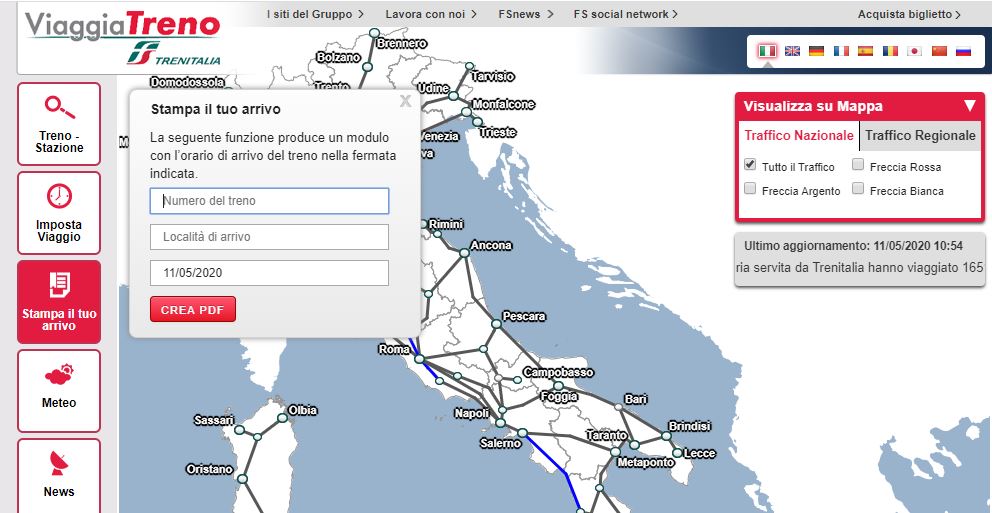Expand I siti del Gruppo menu
Image resolution: width=992 pixels, height=513 pixels.
(315, 14)
